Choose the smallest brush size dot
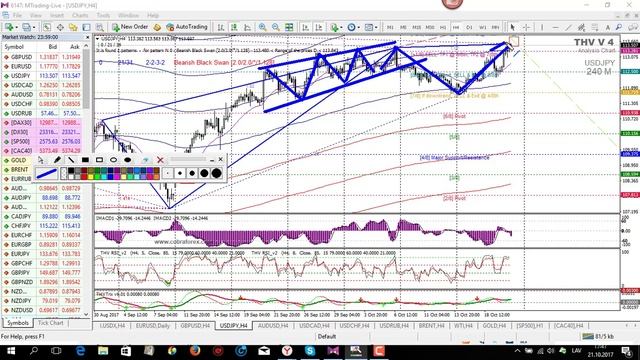The width and height of the screenshot is (640, 360). click(168, 173)
